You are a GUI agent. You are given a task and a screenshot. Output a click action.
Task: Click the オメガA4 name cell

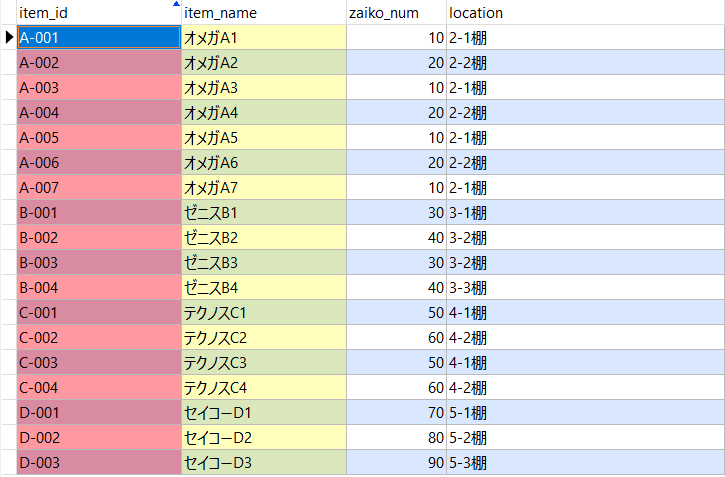[264, 112]
